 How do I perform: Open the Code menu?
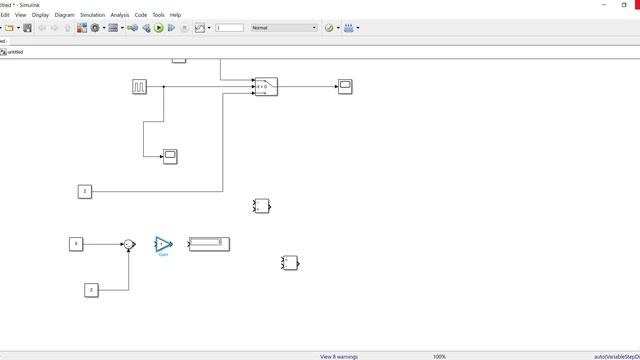[x=141, y=15]
